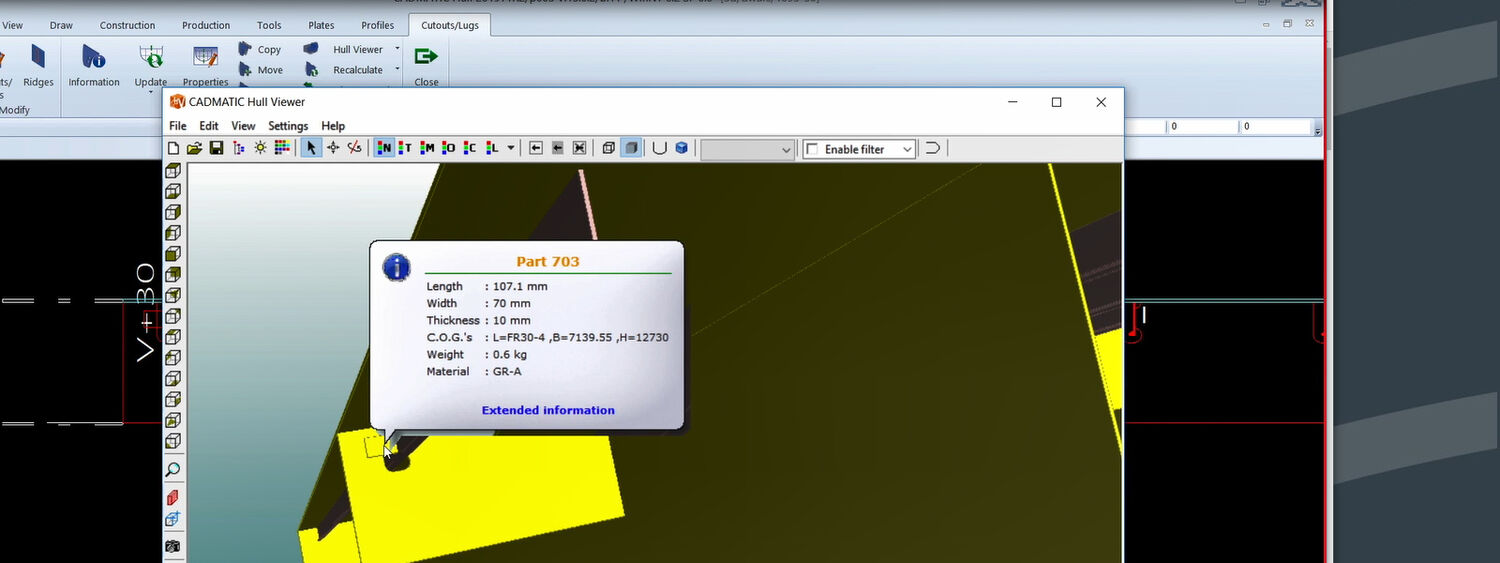
Task: Toggle the T color mode button
Action: click(x=405, y=148)
